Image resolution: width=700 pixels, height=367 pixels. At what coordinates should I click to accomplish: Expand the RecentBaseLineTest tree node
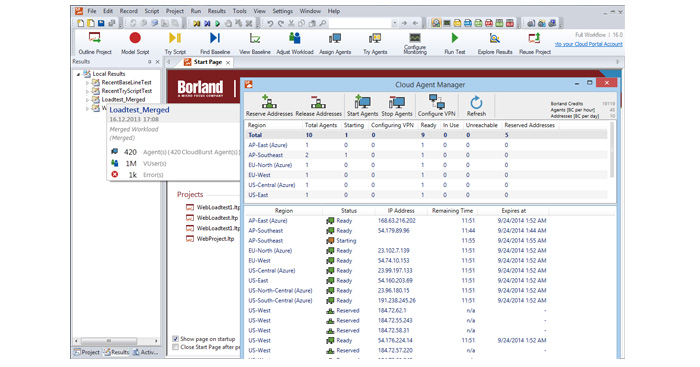pos(87,83)
